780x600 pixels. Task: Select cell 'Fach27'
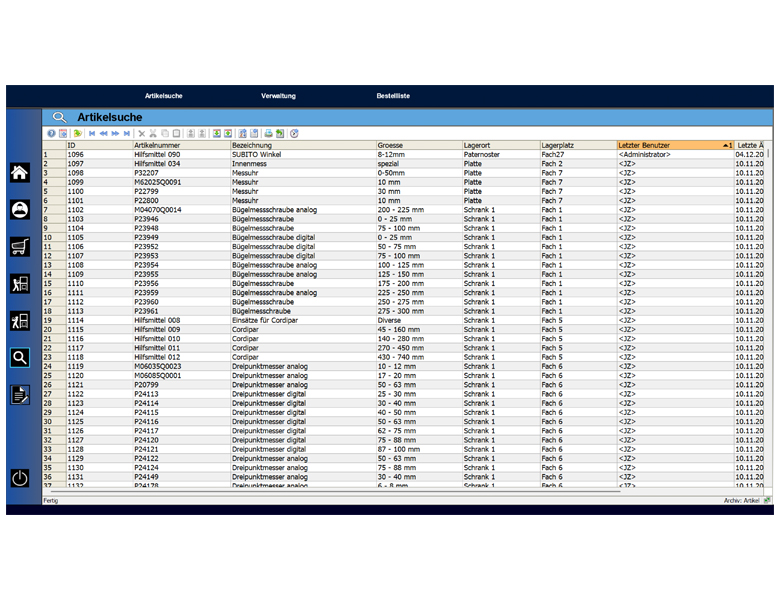(x=579, y=155)
